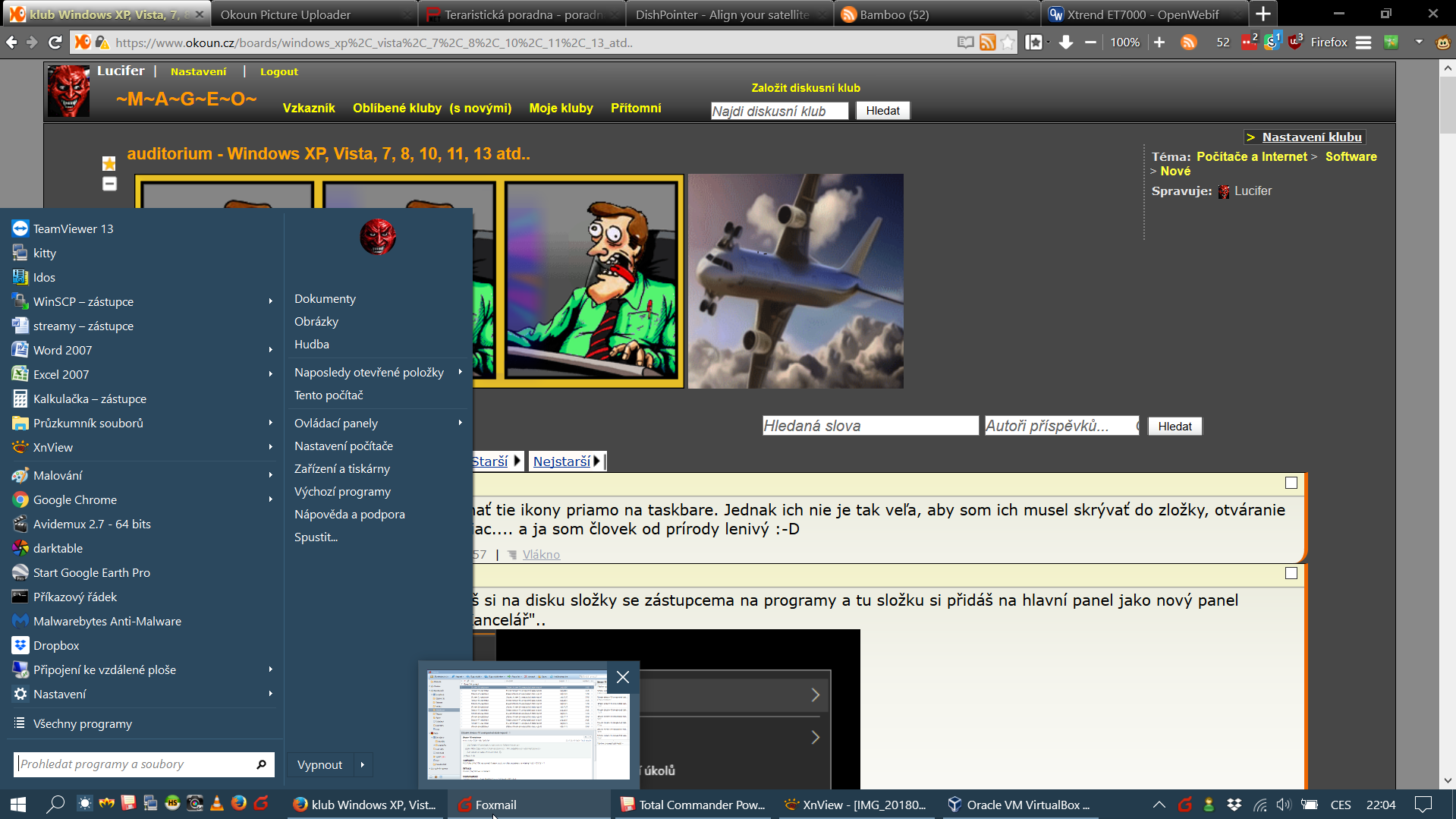Open Dokumenty from the Start menu
Screen dimensions: 1456x819
click(325, 298)
